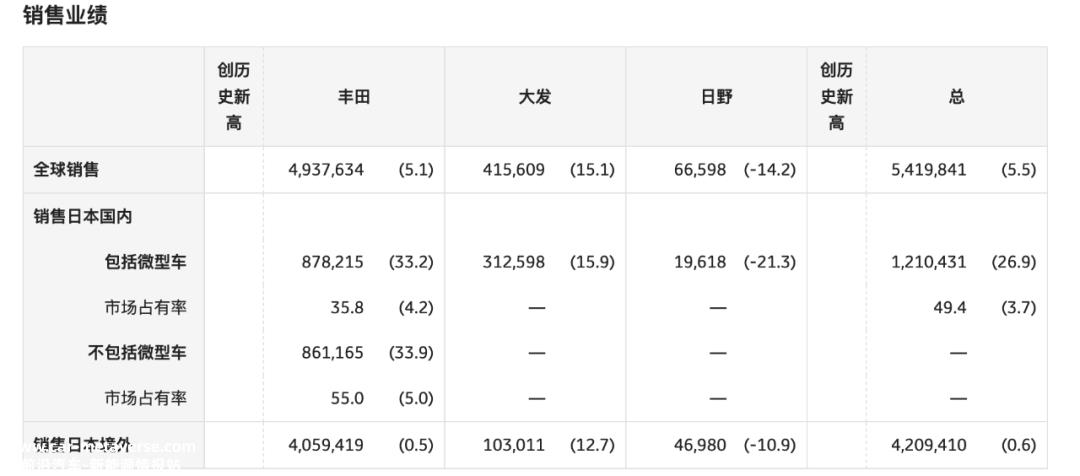
Task: Select the 销售日本境外 row label
Action: point(83,444)
